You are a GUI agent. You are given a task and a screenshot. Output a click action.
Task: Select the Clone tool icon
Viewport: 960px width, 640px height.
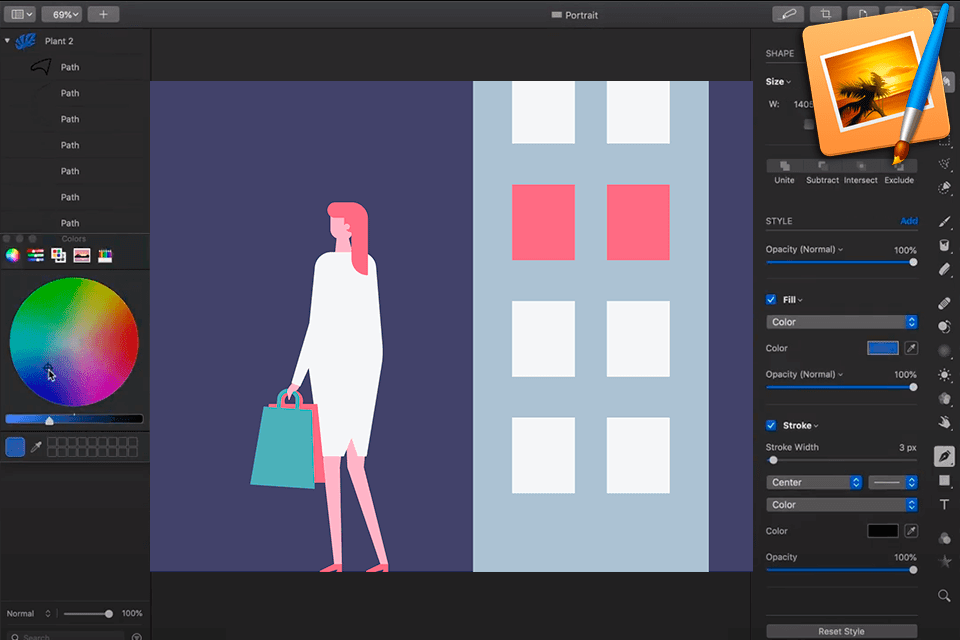[944, 326]
